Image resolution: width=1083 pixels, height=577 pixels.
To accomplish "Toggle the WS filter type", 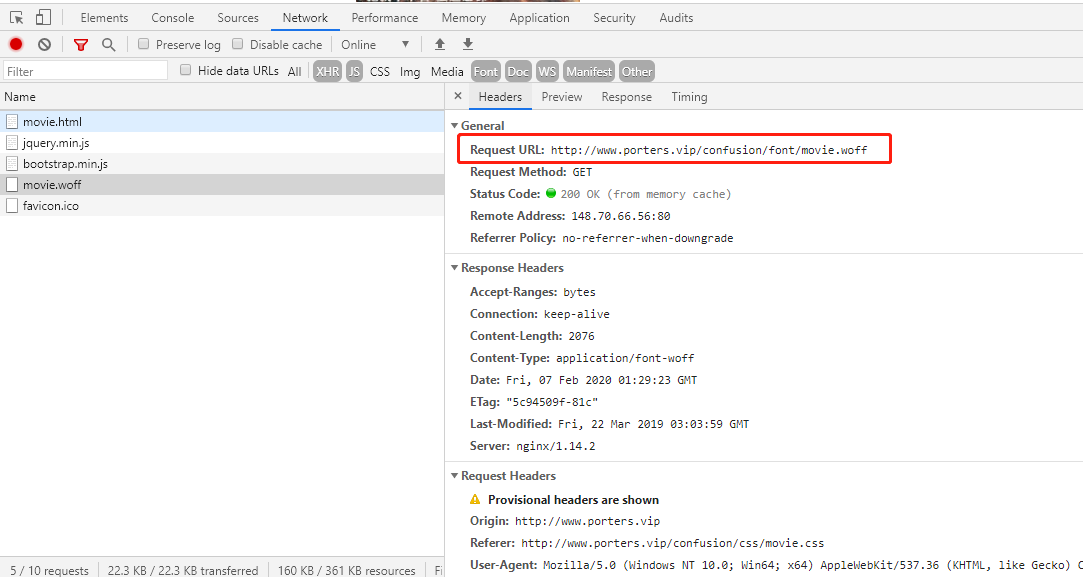I will point(547,71).
